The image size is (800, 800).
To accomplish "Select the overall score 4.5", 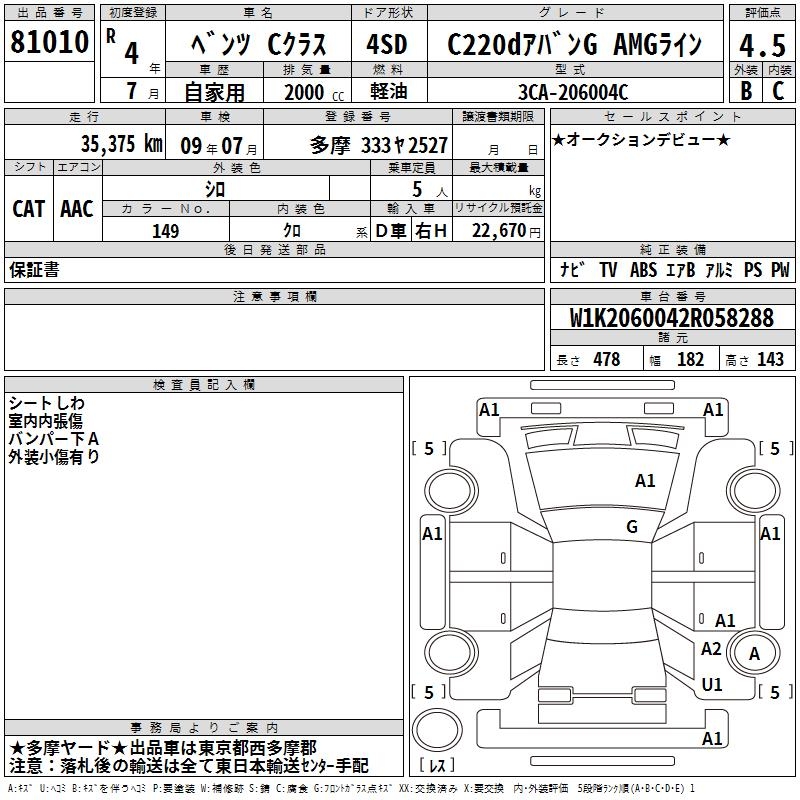I will coord(762,45).
